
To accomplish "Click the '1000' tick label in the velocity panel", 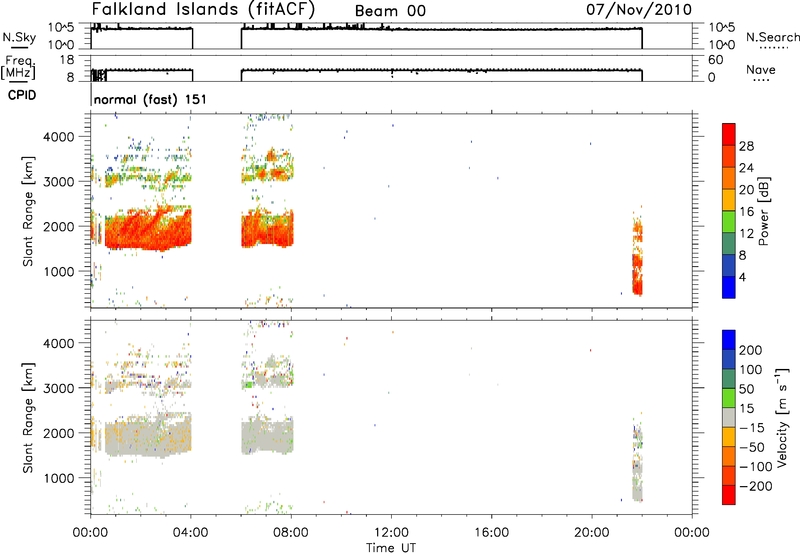I will pyautogui.click(x=59, y=478).
